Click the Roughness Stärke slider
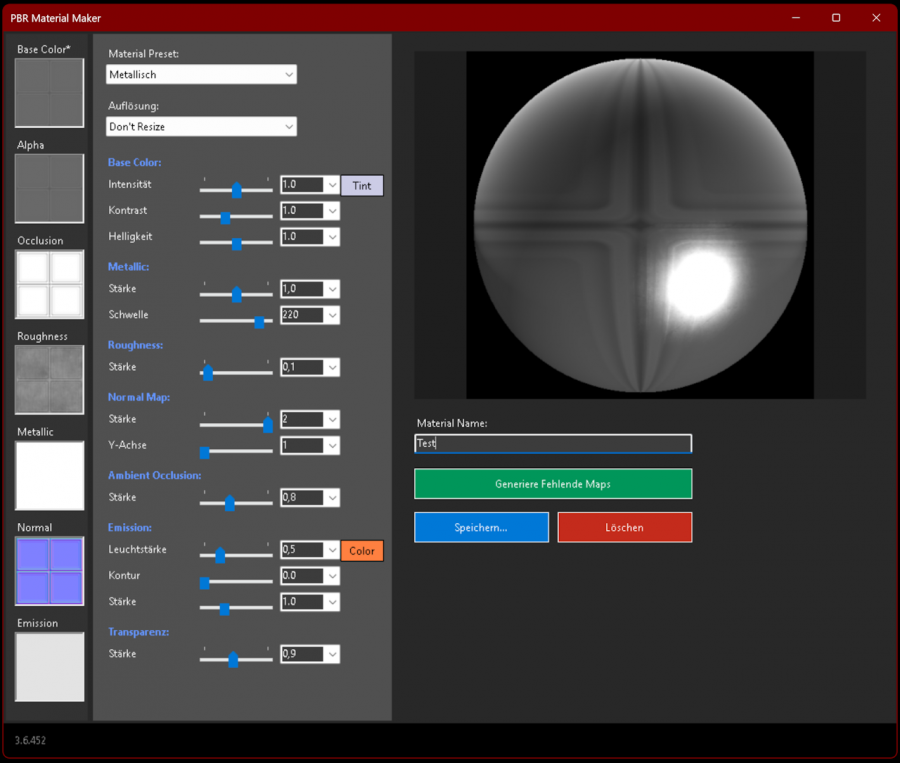This screenshot has width=900, height=763. point(236,373)
